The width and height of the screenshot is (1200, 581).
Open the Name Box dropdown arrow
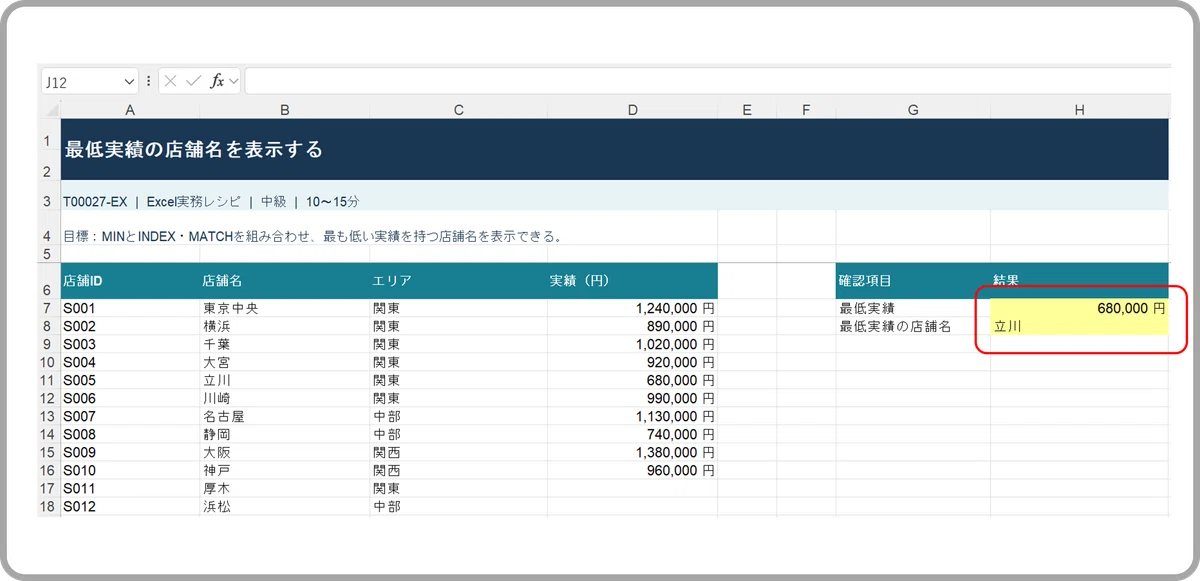click(x=129, y=81)
